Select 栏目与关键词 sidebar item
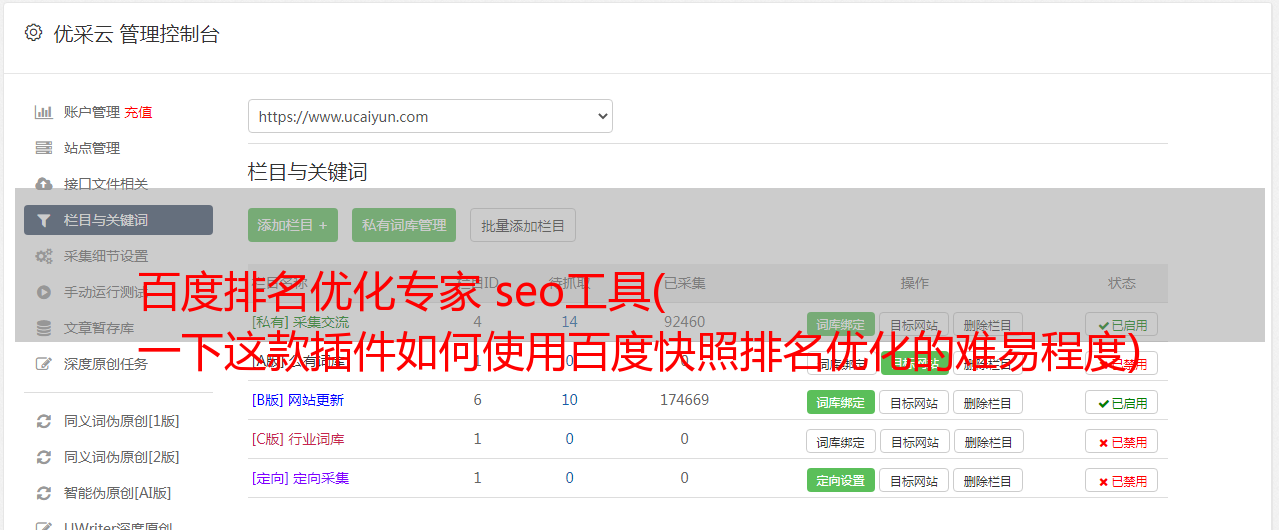The width and height of the screenshot is (1279, 530). pos(118,220)
